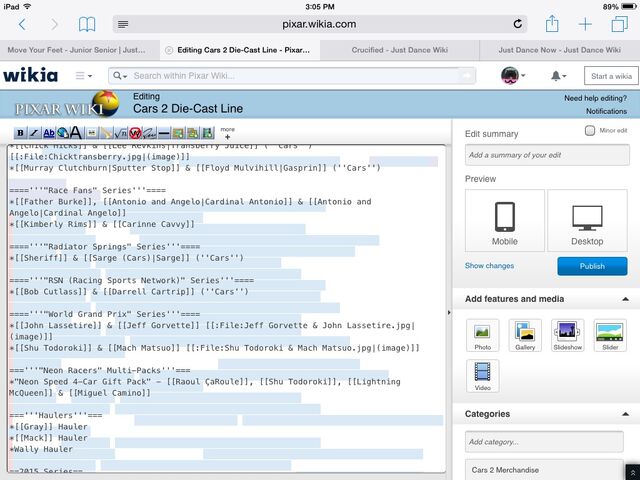This screenshot has width=640, height=480.
Task: Add a Gallery to the article
Action: click(525, 336)
